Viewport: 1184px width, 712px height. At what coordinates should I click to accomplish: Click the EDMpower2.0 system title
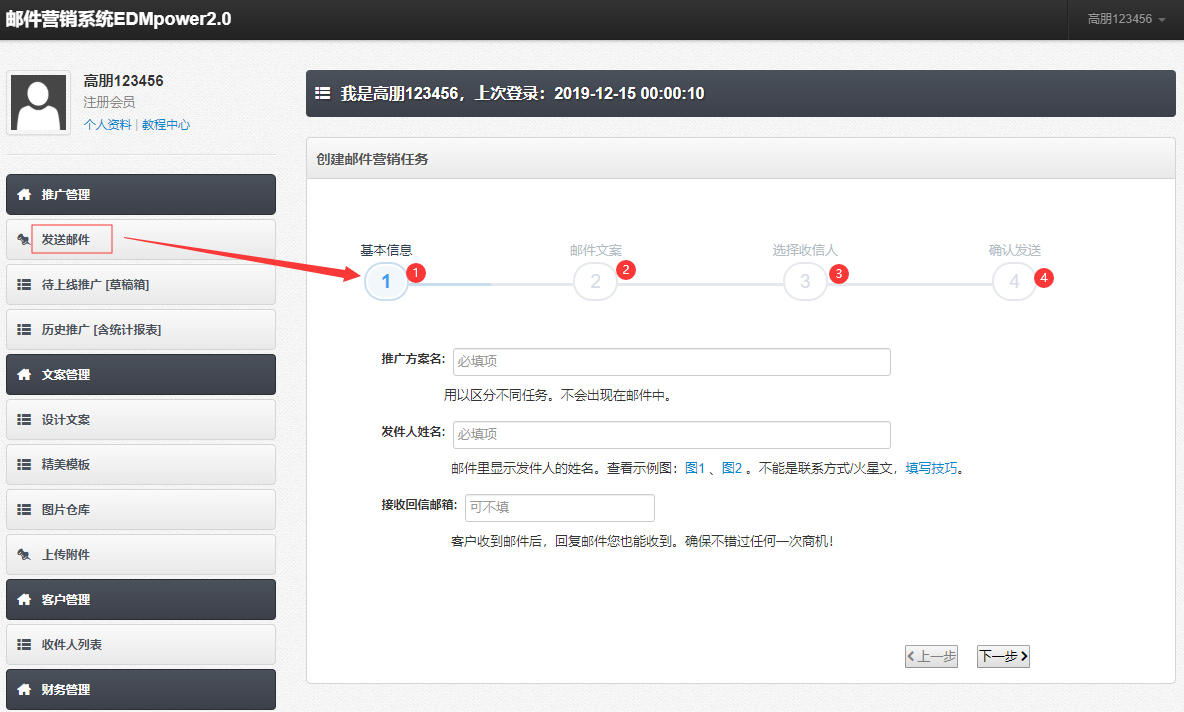tap(119, 19)
